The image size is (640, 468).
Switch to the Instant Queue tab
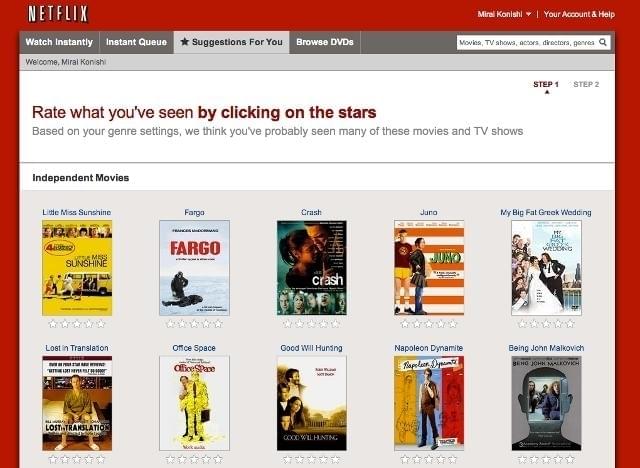pyautogui.click(x=136, y=43)
